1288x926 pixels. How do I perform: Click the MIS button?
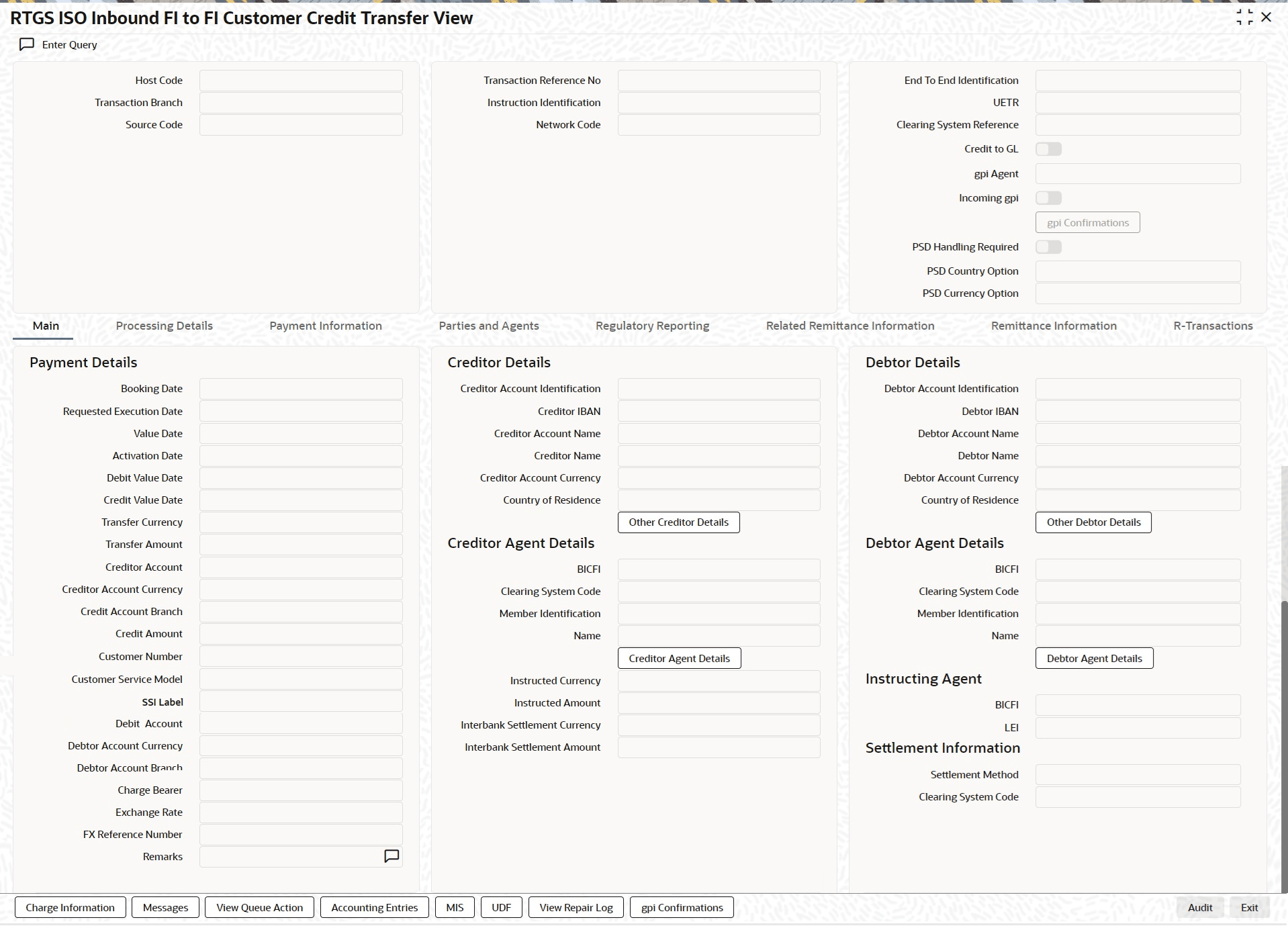coord(455,907)
